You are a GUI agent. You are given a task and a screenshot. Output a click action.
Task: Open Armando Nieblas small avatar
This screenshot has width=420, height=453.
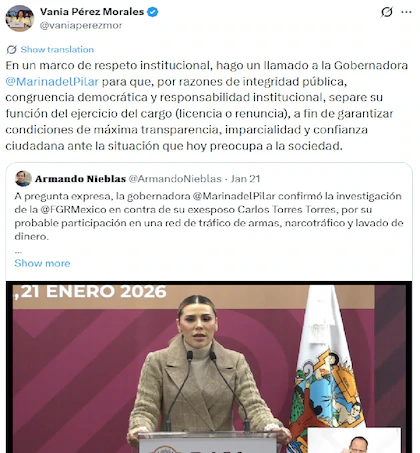(23, 179)
